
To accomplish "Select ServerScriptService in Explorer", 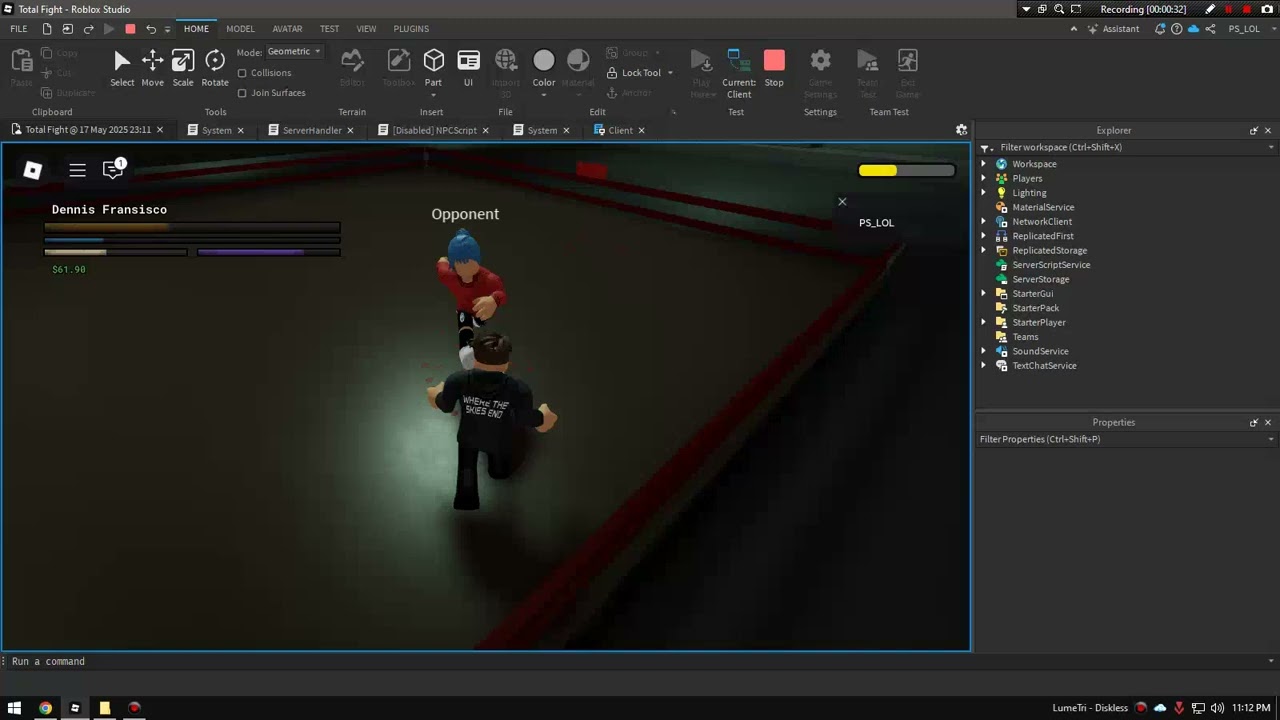I will click(1051, 265).
